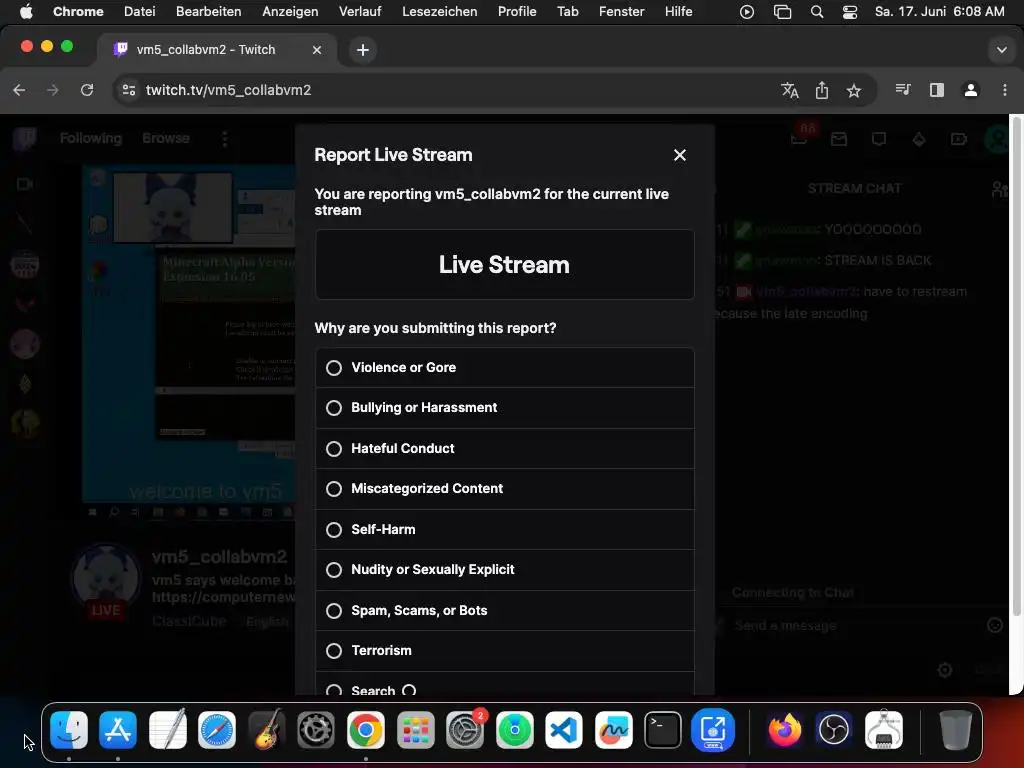Click the Twitch logo home icon

pyautogui.click(x=25, y=138)
